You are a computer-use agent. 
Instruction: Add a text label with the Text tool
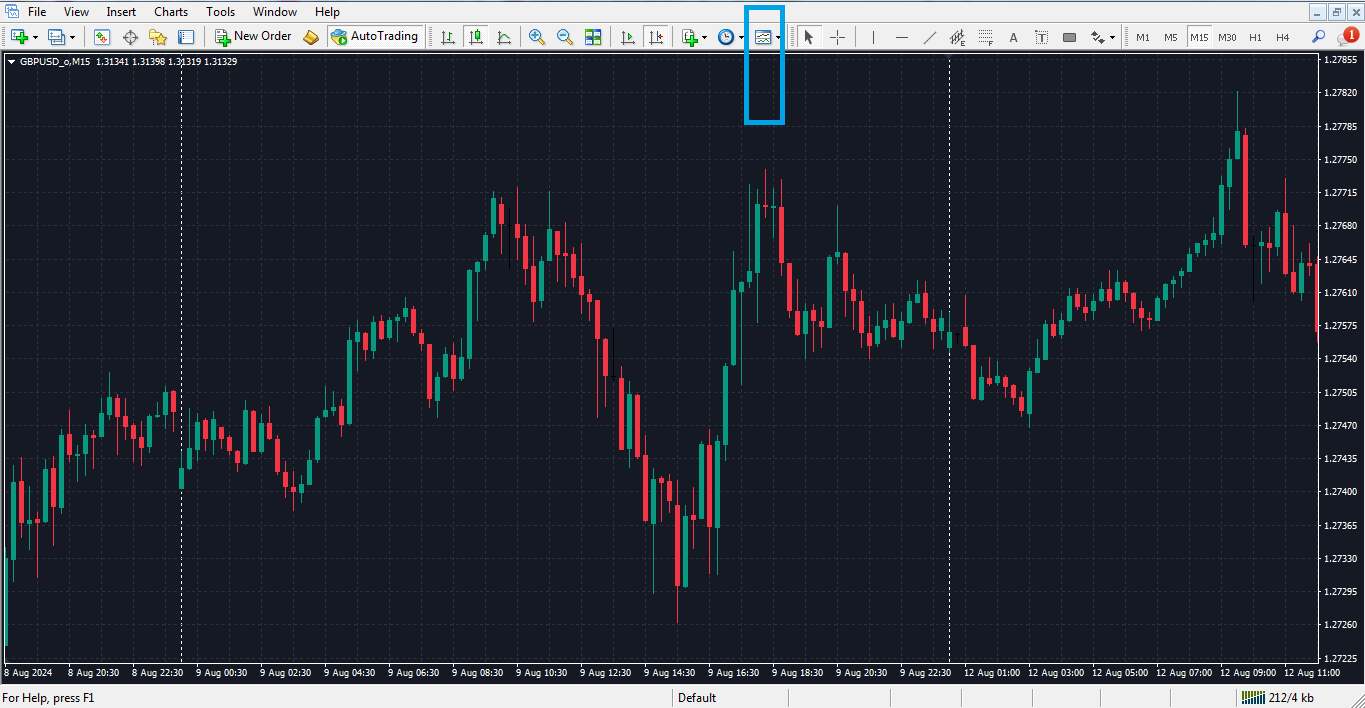pyautogui.click(x=1013, y=37)
